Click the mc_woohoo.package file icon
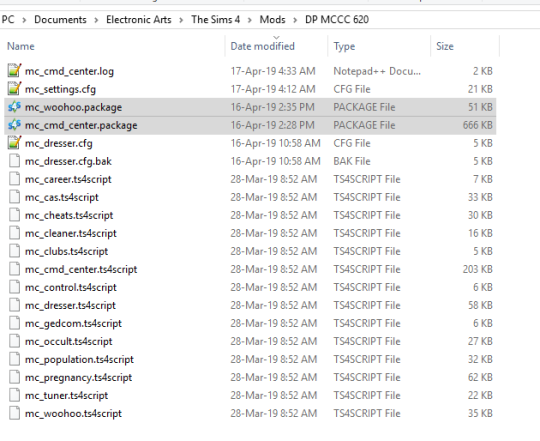The image size is (540, 441). [x=14, y=107]
